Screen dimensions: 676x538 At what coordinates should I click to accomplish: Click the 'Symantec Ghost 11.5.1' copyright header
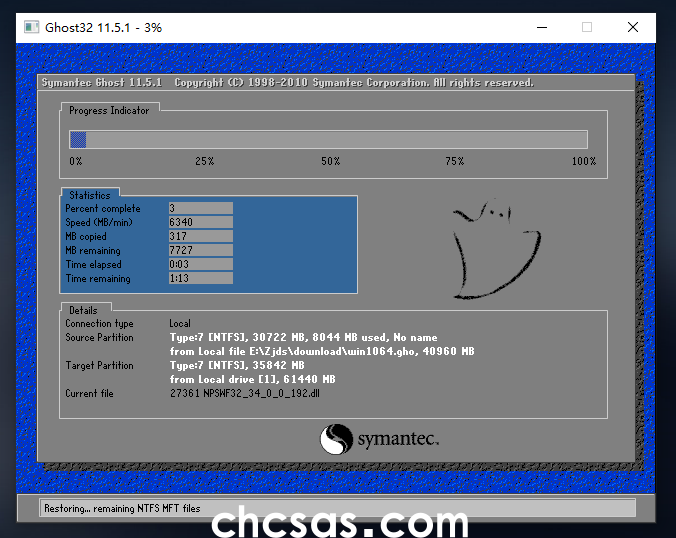(288, 82)
